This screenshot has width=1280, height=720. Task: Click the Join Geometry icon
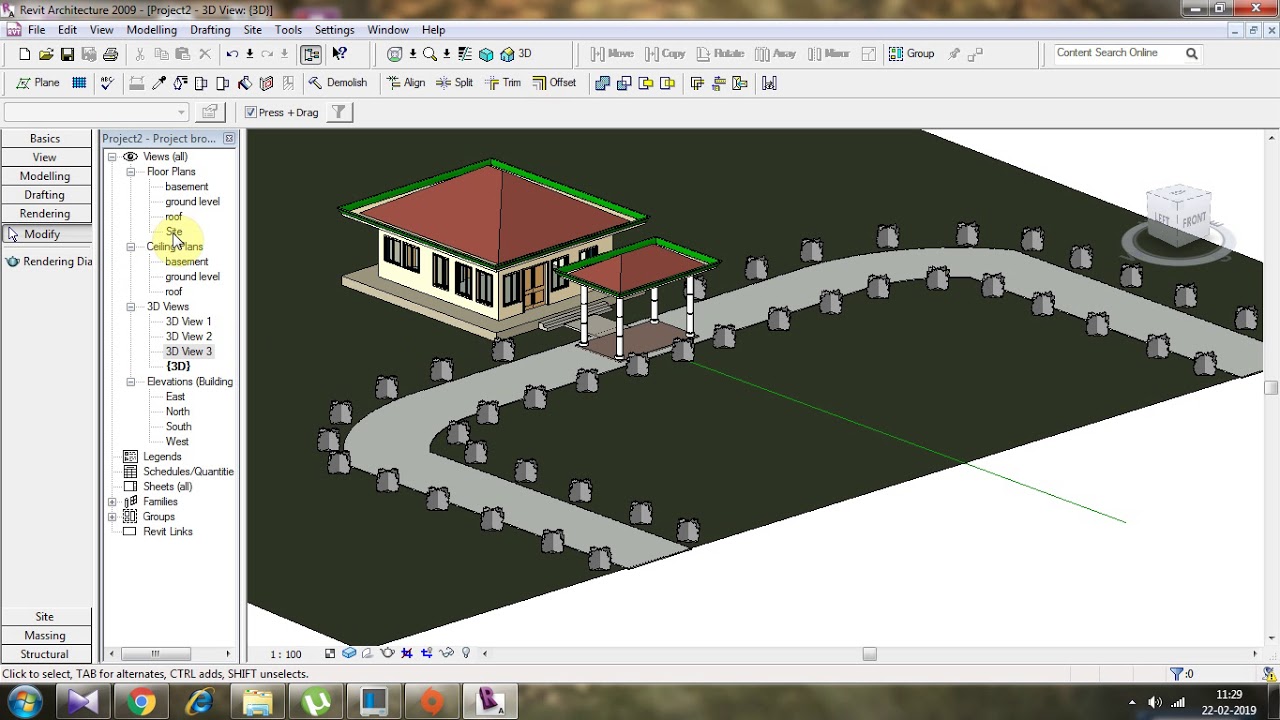(x=602, y=83)
